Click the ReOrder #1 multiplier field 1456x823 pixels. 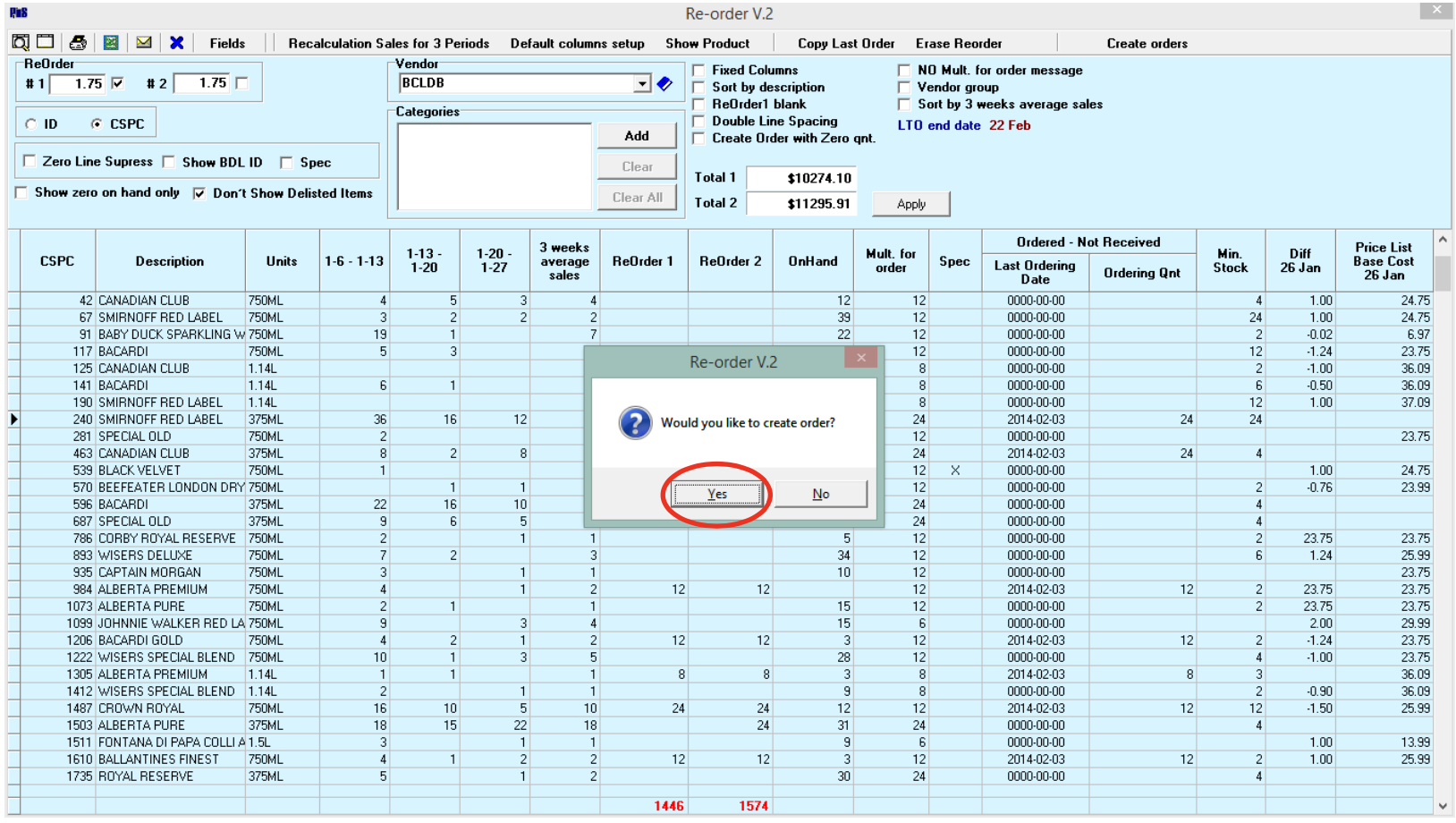78,83
